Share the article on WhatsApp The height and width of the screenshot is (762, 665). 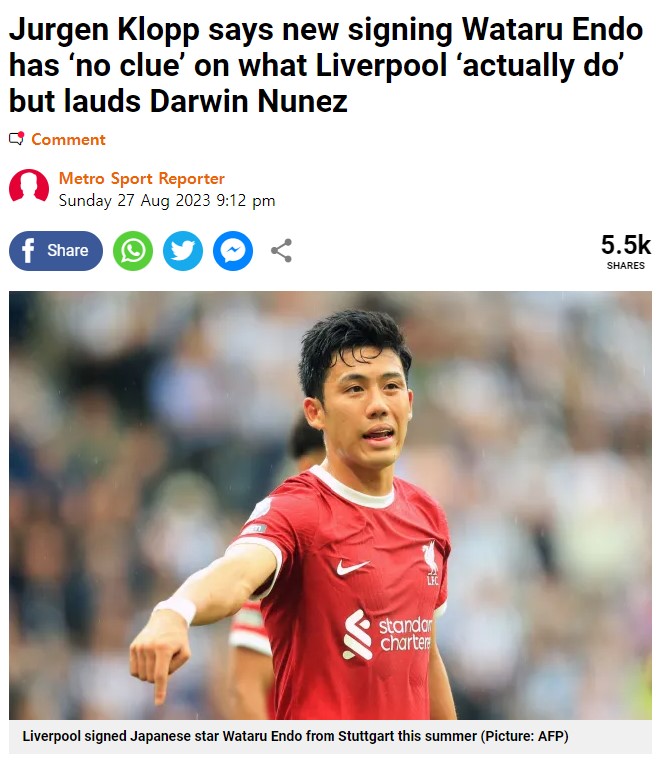[x=133, y=251]
